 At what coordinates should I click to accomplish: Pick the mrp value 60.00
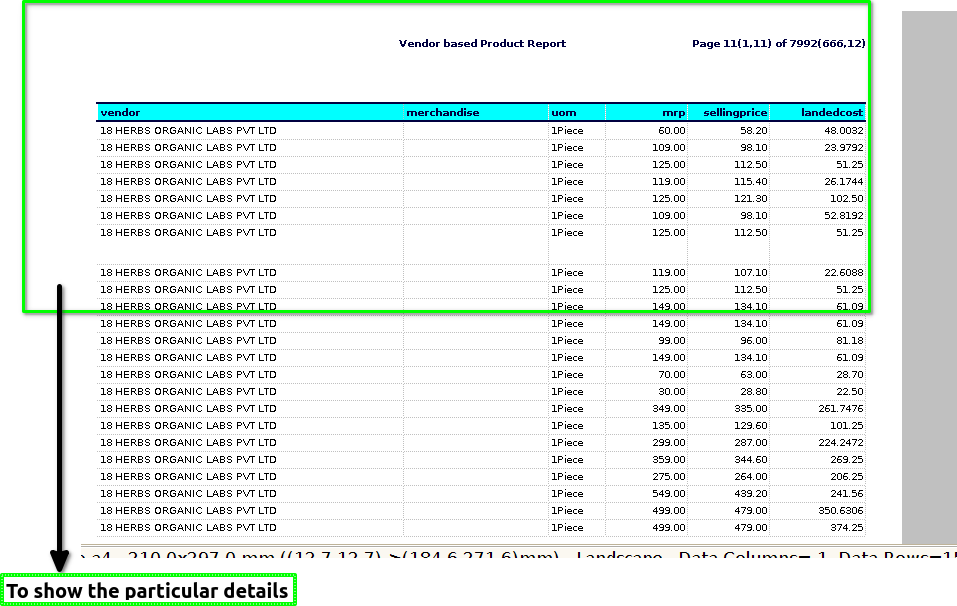tap(671, 131)
